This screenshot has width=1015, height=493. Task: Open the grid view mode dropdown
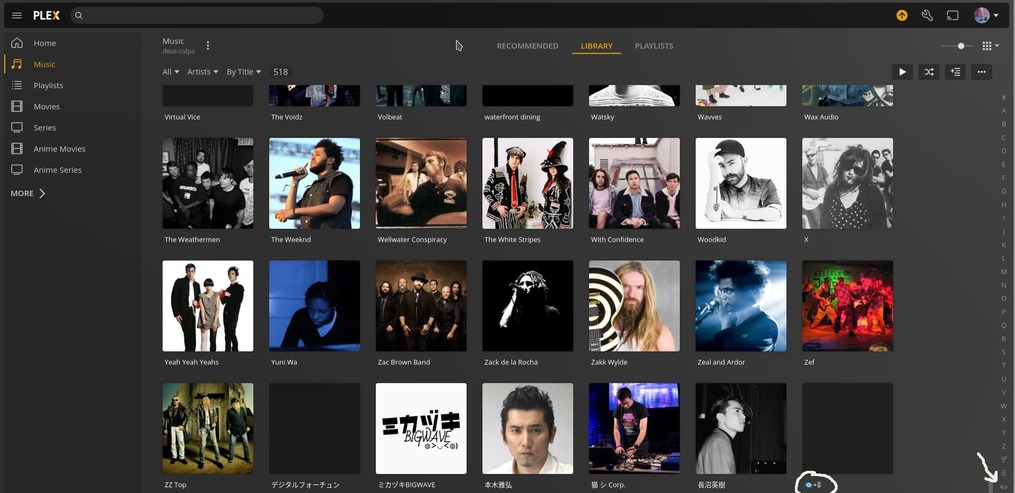[990, 46]
